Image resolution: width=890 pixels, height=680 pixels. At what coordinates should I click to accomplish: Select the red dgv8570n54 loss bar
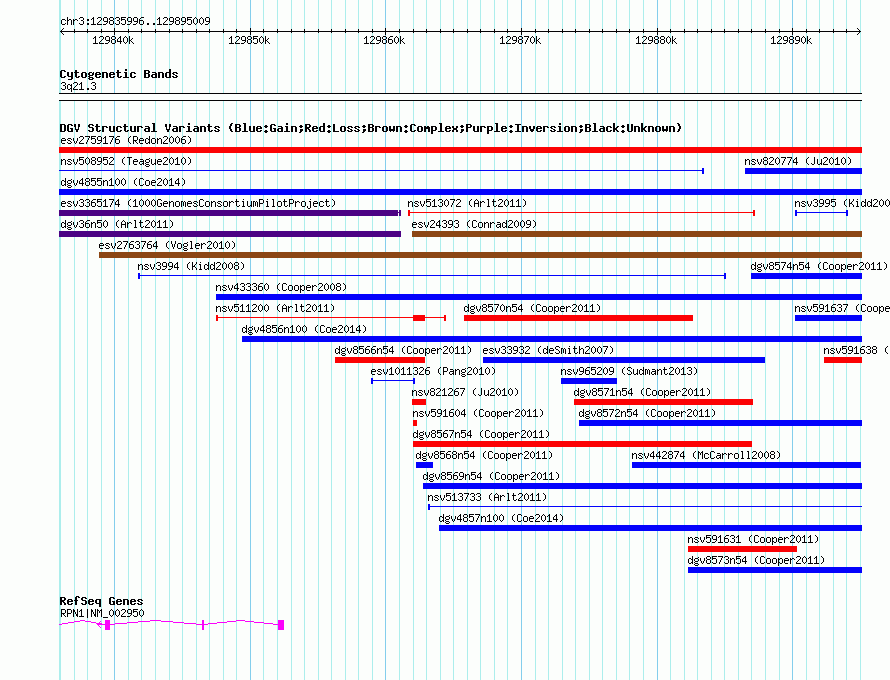point(578,318)
